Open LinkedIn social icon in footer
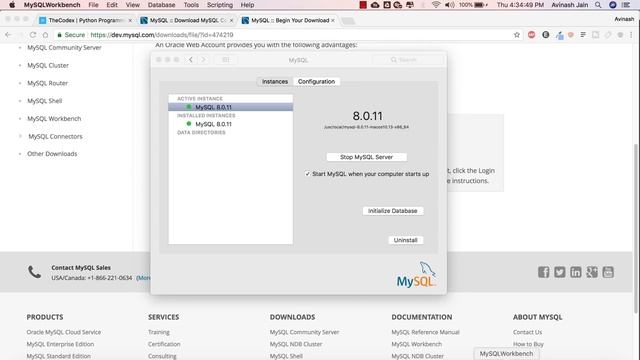This screenshot has width=640, height=360. coord(576,272)
